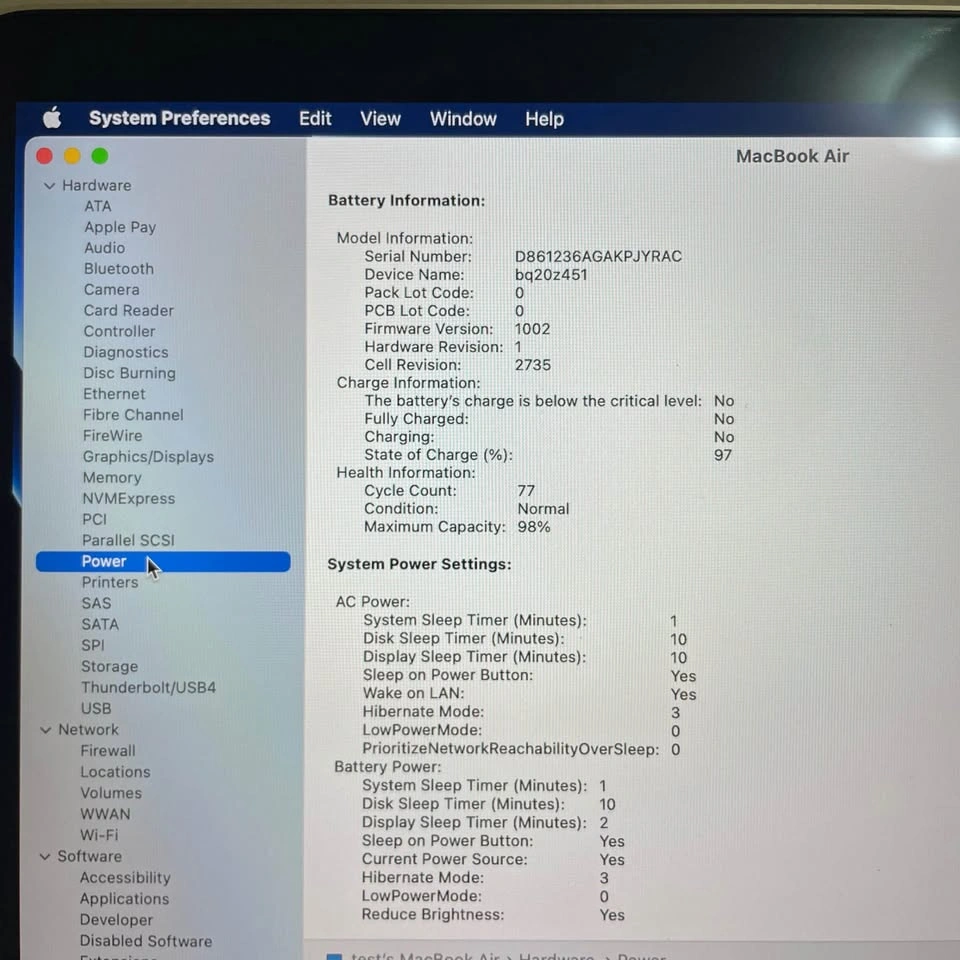The height and width of the screenshot is (960, 960).
Task: Click device name value bq20z451
Action: tap(551, 275)
